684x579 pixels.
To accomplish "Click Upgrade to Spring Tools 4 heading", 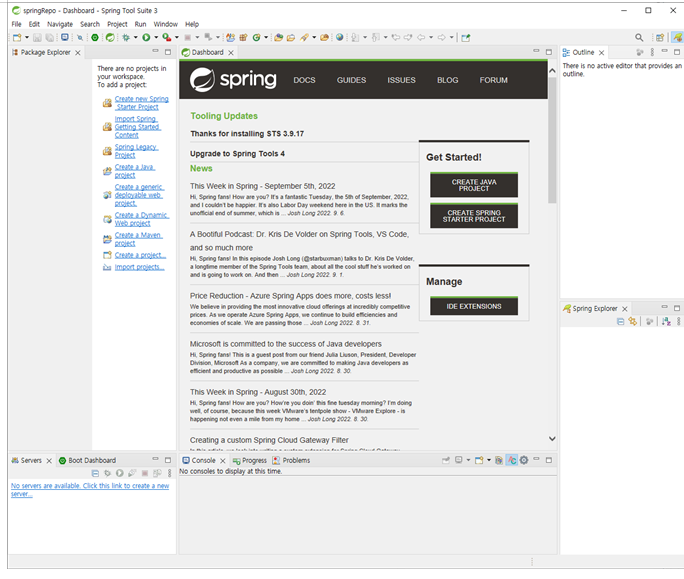I will click(x=237, y=154).
